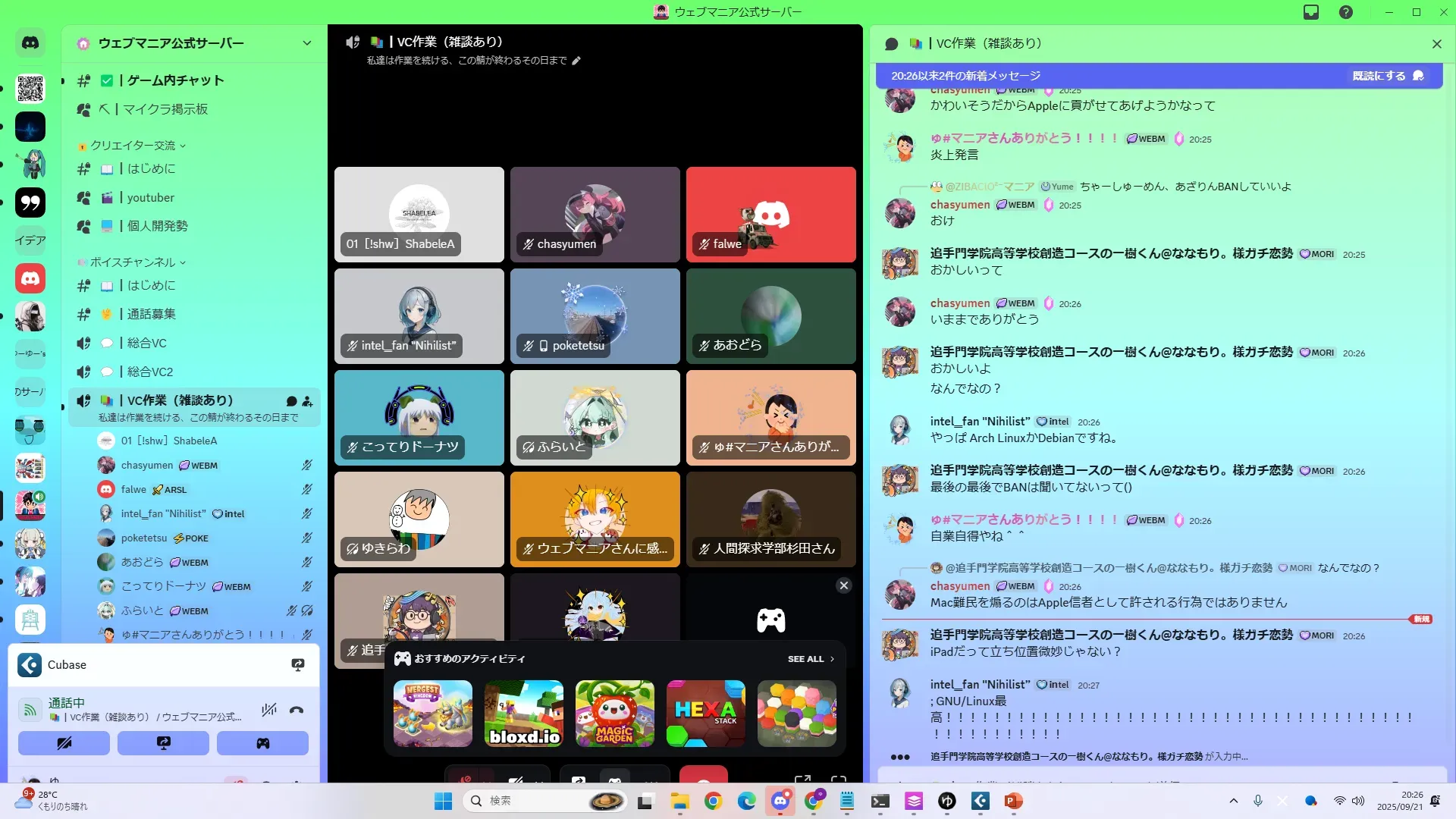Viewport: 1456px width, 819px height.
Task: Launch bloxd.io activity thumbnail
Action: (524, 714)
